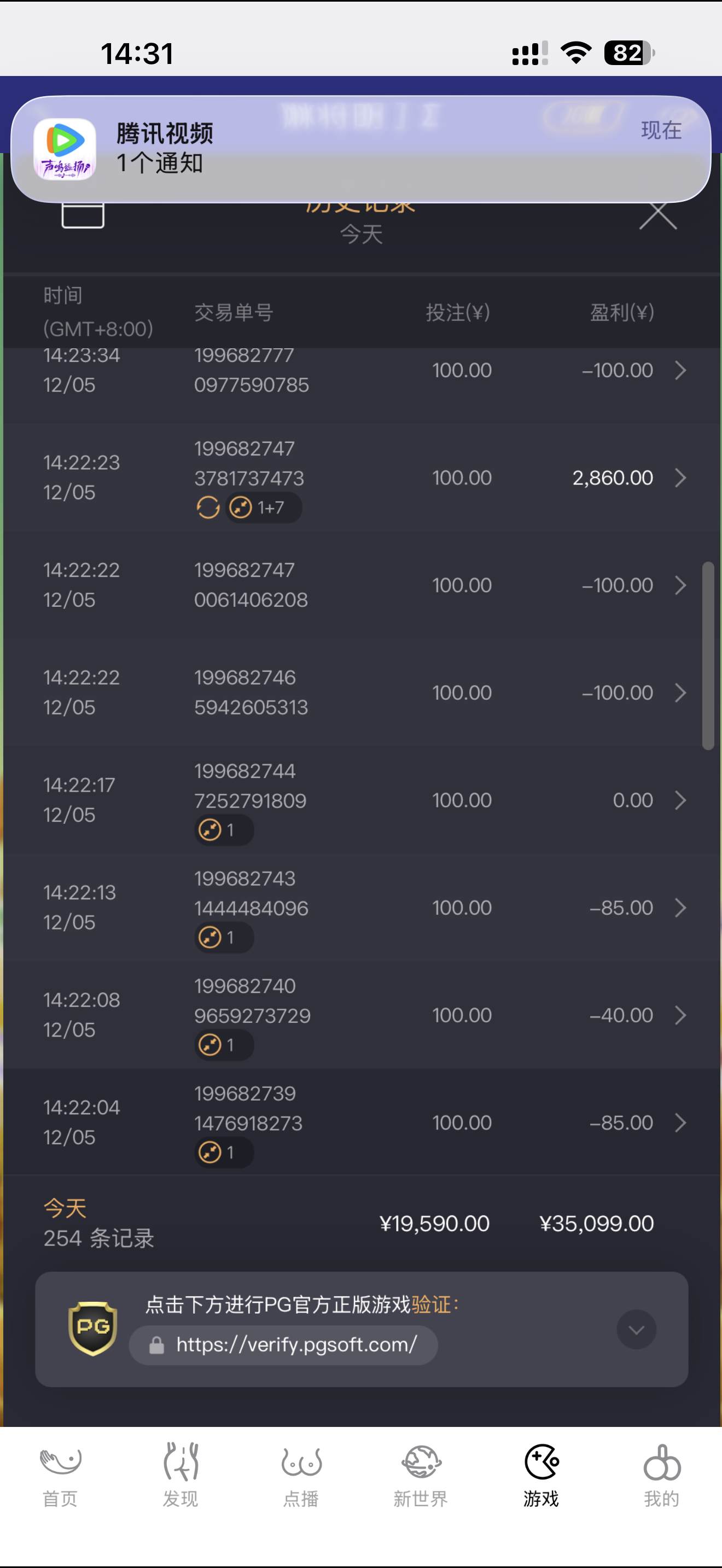
Task: Open details for the 14:23:34 record
Action: (x=680, y=370)
